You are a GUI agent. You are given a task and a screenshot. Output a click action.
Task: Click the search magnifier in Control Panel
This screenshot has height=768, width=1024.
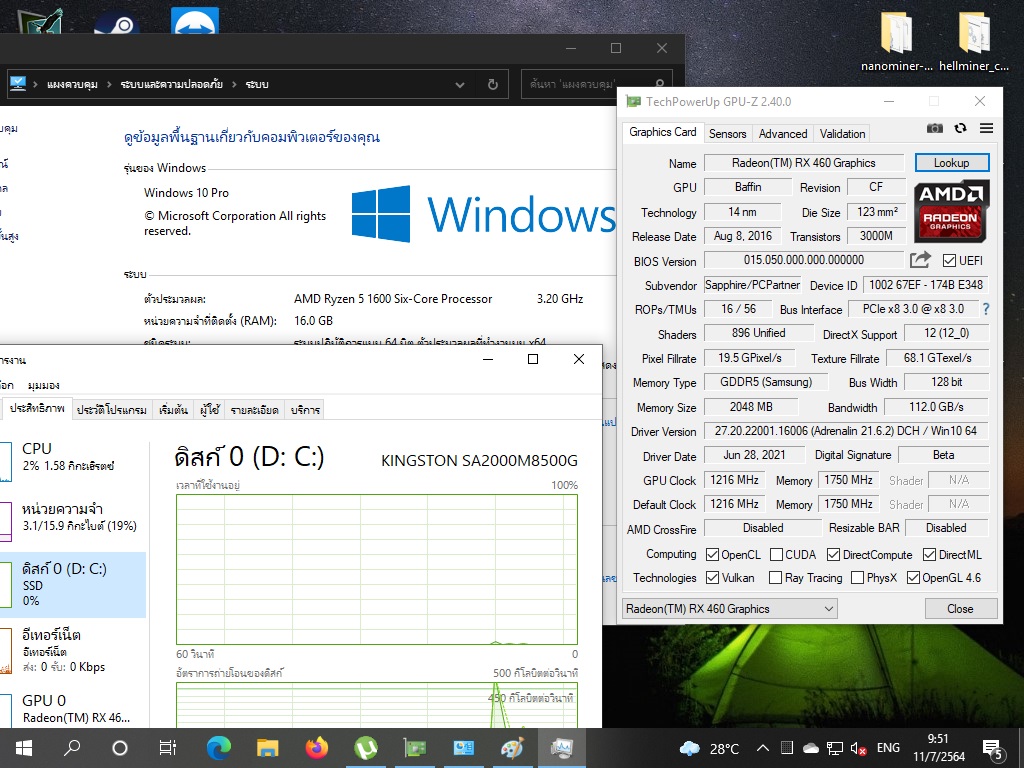660,84
